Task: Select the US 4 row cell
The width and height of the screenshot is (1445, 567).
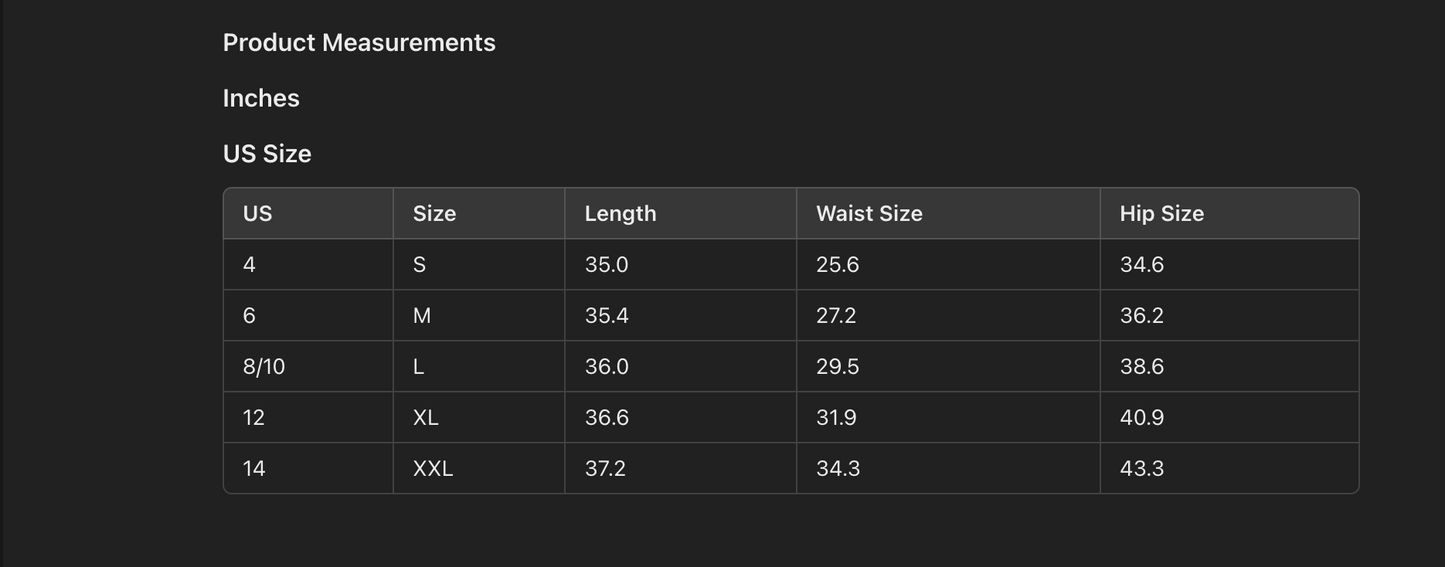Action: click(249, 265)
